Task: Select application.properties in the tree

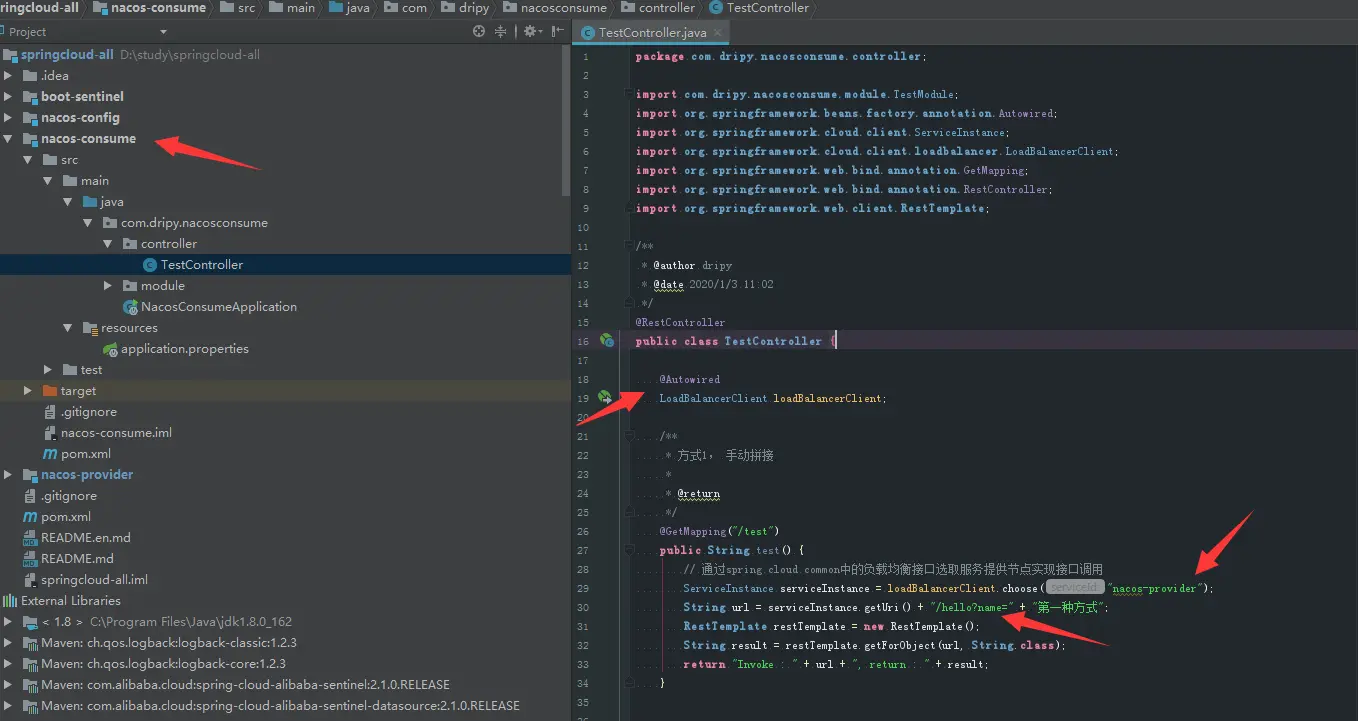Action: (185, 349)
